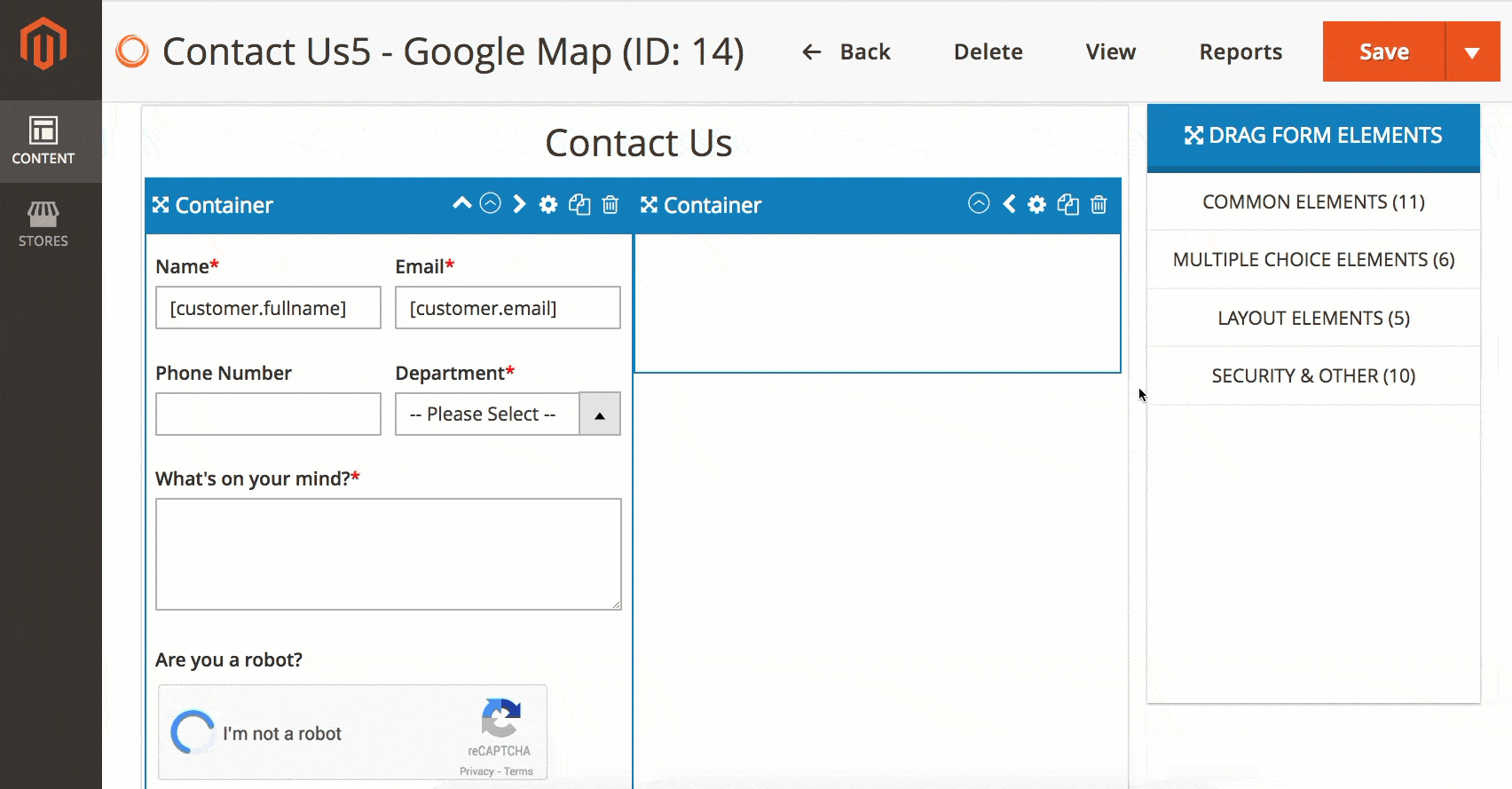Image resolution: width=1512 pixels, height=789 pixels.
Task: Grab the left Container move handle icon
Action: tap(161, 205)
